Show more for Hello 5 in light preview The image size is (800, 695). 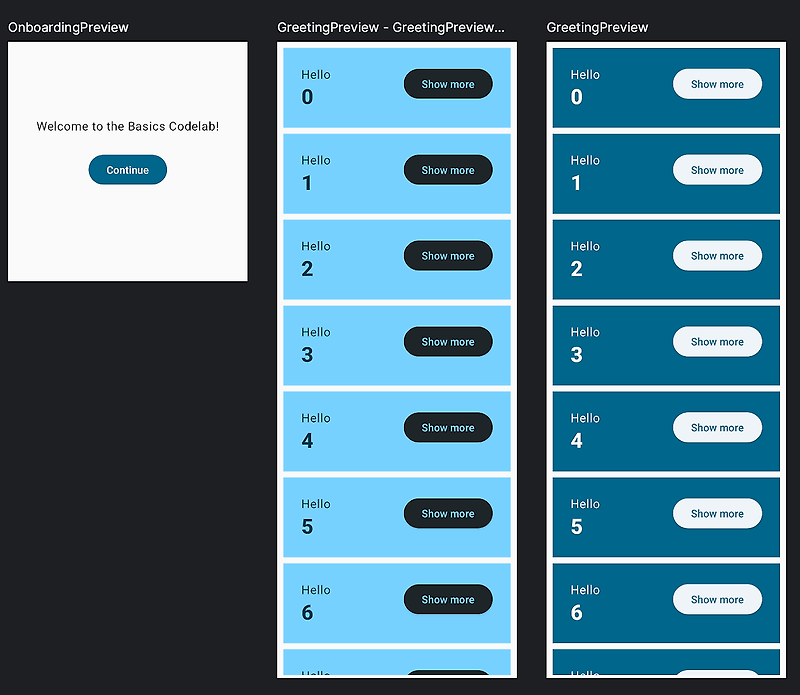[448, 513]
